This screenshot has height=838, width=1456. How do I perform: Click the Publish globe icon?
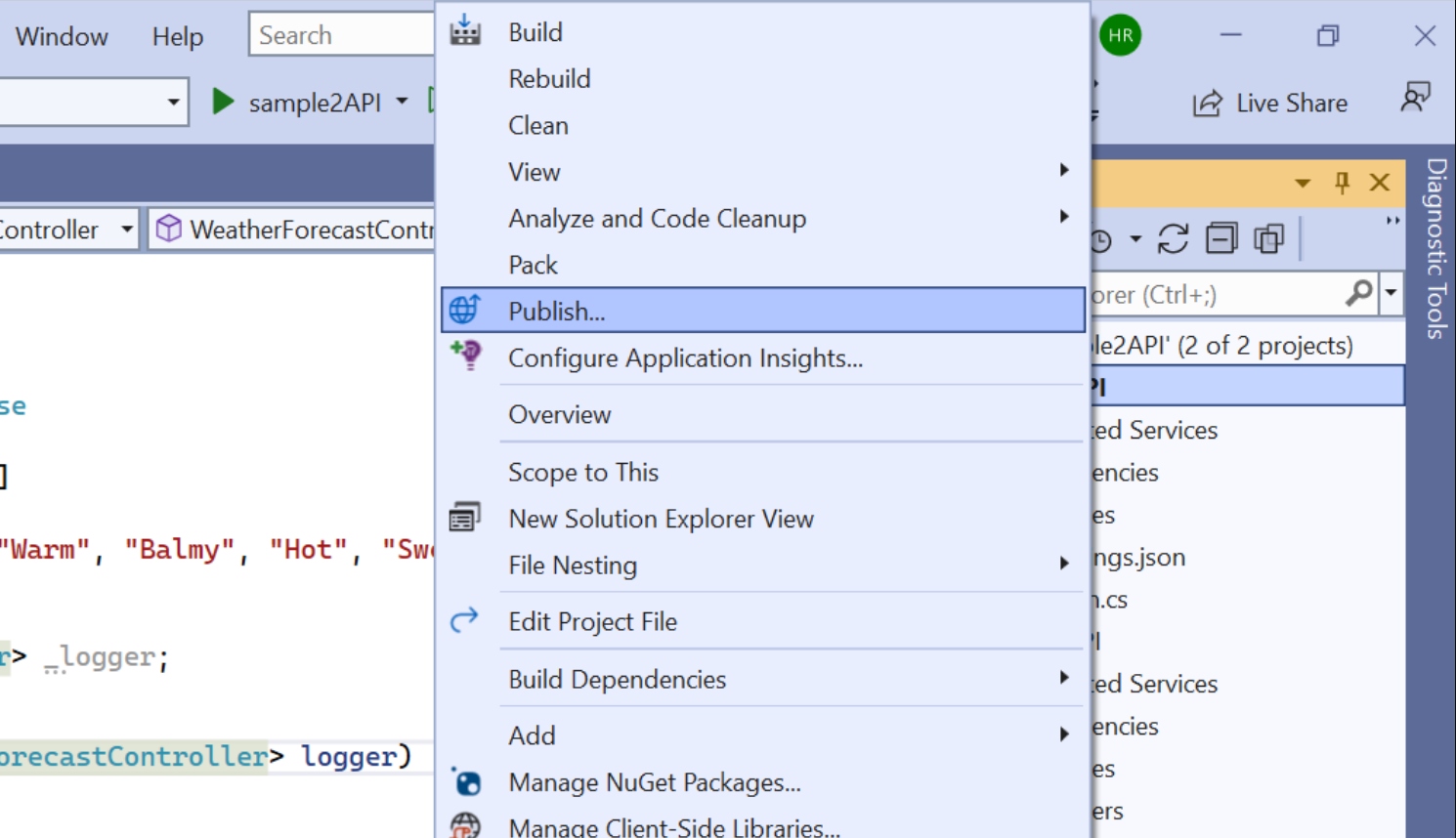[464, 310]
